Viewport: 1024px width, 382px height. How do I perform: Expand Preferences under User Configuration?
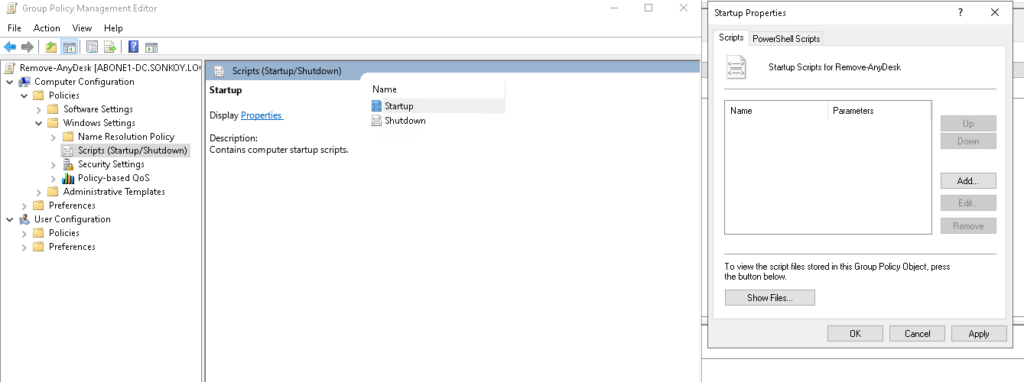24,247
